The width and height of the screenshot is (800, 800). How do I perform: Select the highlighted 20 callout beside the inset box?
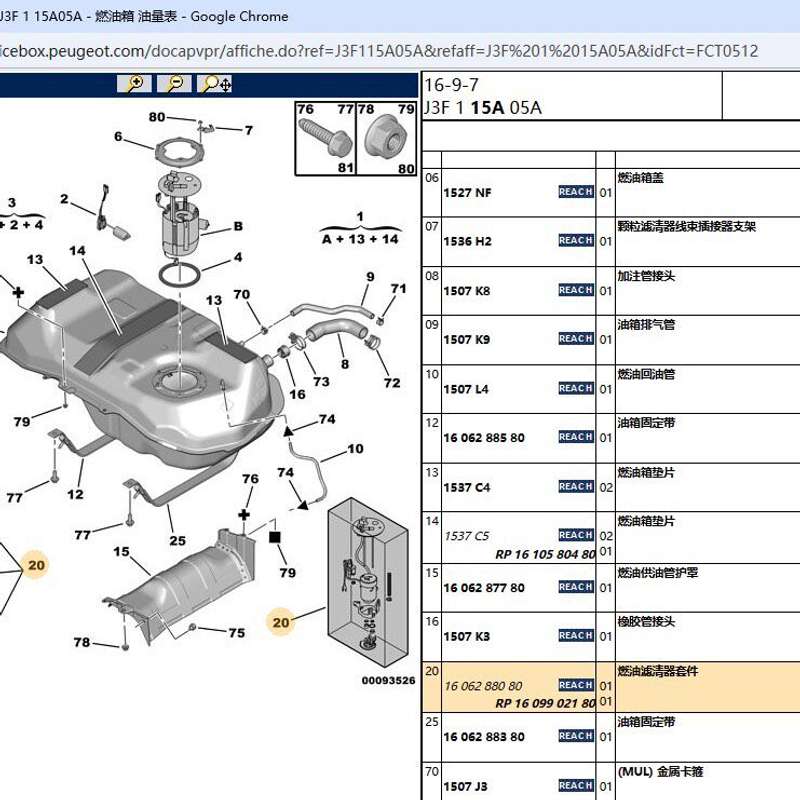[281, 622]
